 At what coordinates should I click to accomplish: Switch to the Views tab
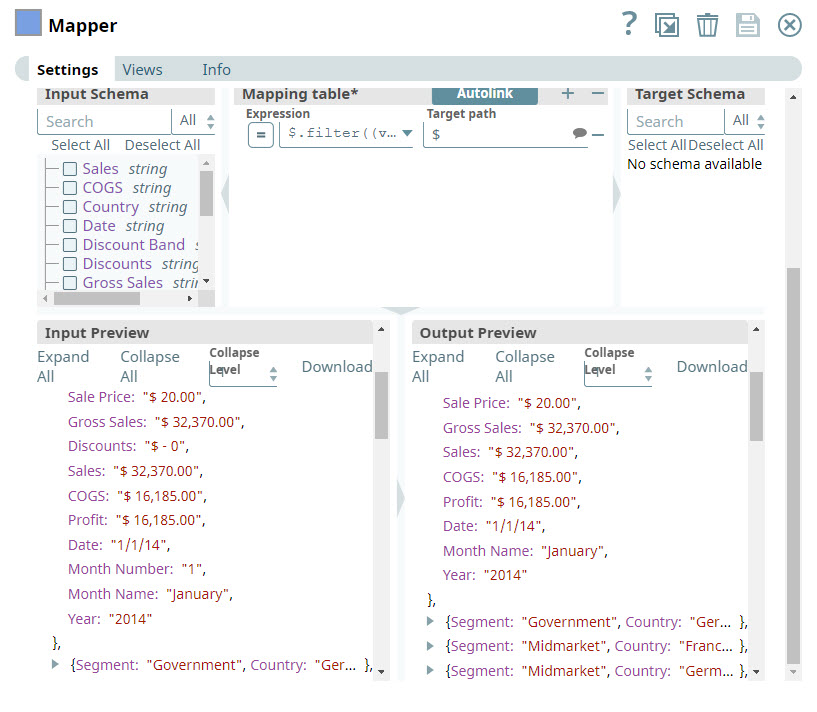(142, 69)
